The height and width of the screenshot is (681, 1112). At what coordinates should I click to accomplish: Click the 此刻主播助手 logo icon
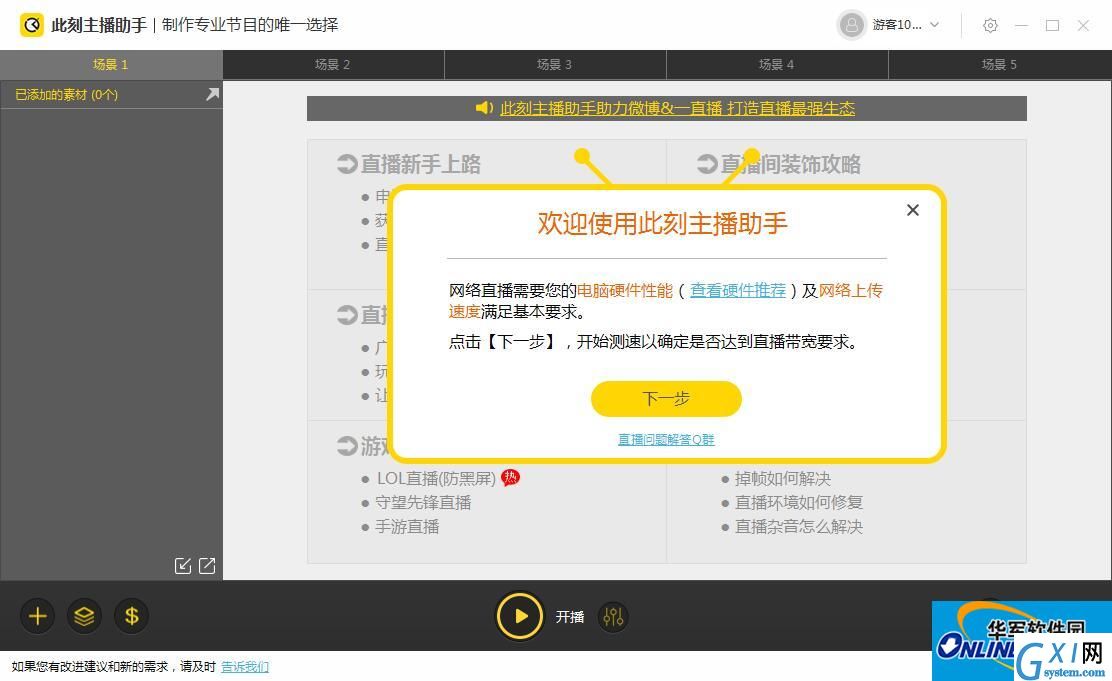point(31,25)
